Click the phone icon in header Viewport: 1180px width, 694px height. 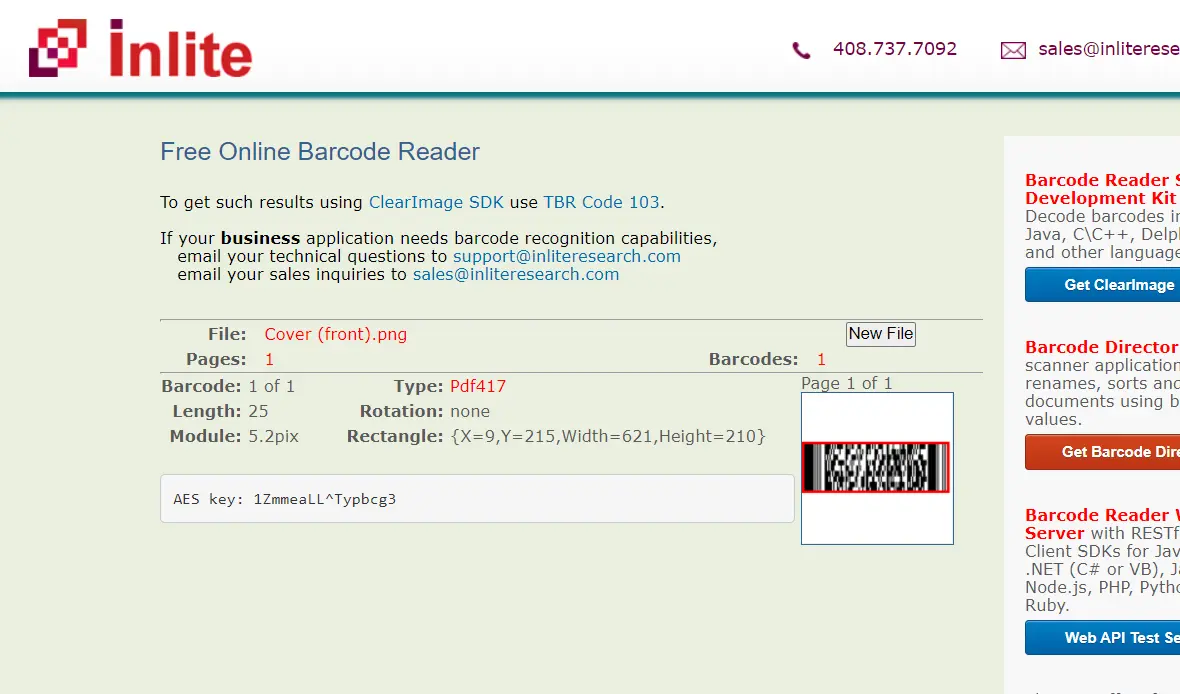(801, 50)
